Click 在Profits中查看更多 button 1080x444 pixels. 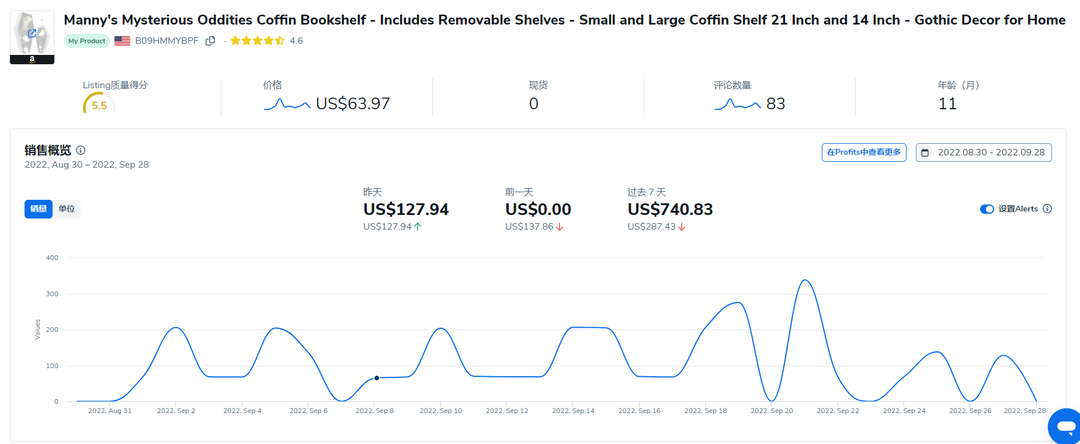coord(864,153)
